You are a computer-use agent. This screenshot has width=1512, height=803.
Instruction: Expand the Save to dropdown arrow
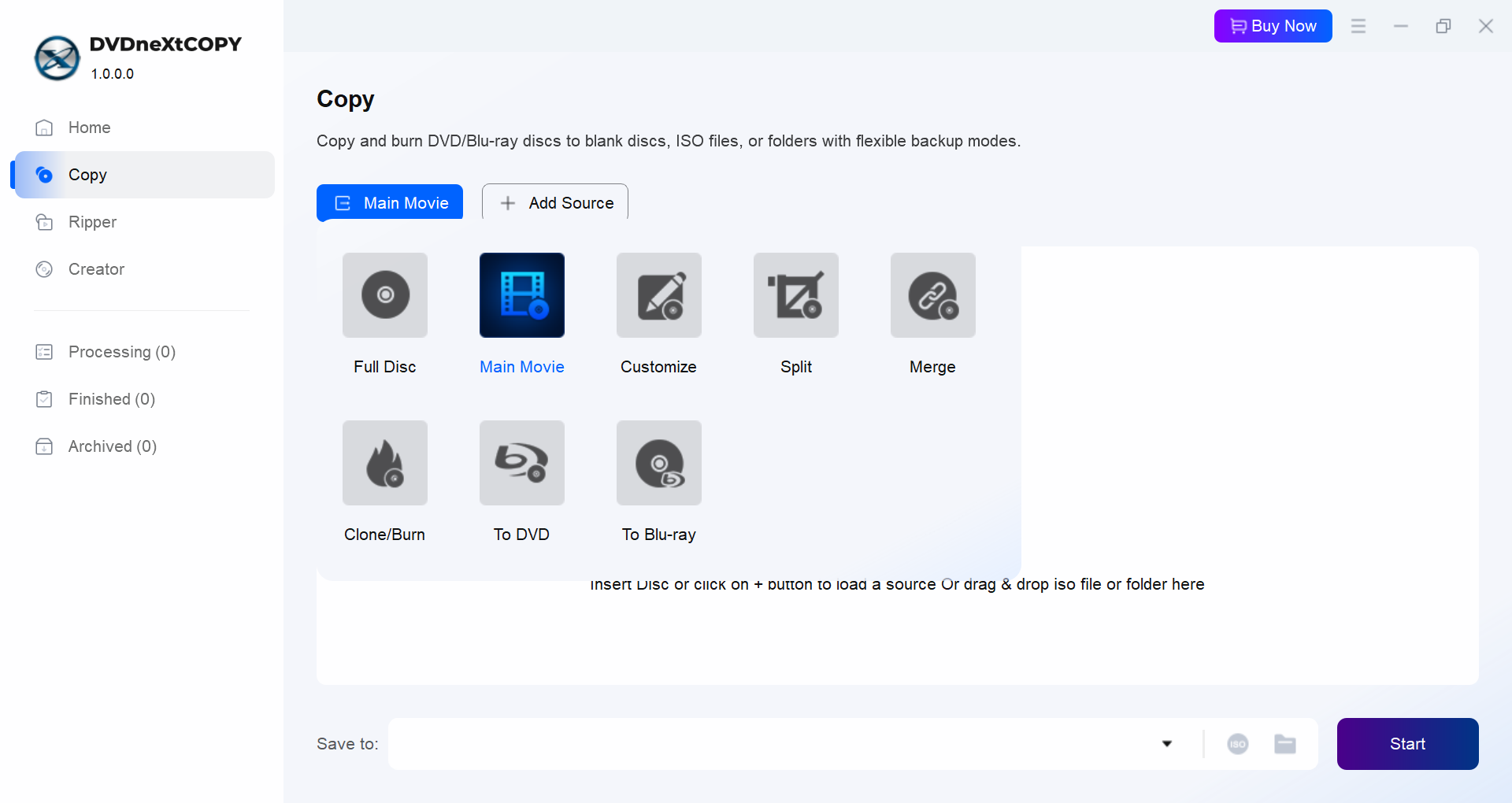pyautogui.click(x=1167, y=744)
